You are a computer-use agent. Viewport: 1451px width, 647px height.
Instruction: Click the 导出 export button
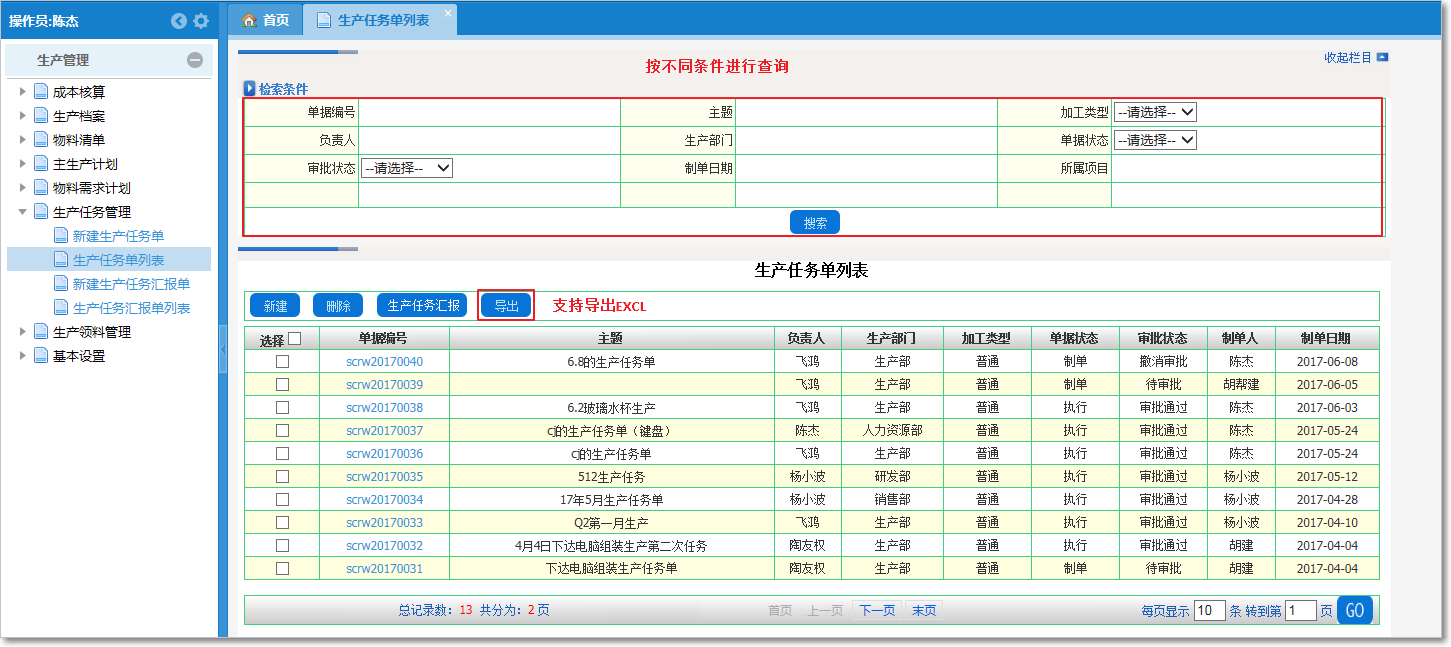[x=506, y=306]
